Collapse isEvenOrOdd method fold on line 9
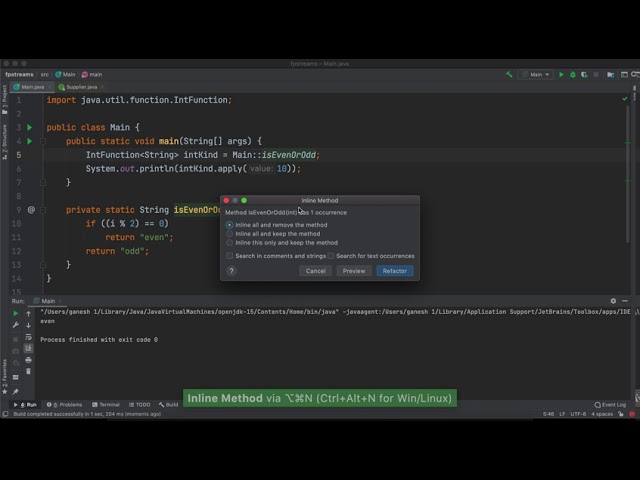 point(43,210)
